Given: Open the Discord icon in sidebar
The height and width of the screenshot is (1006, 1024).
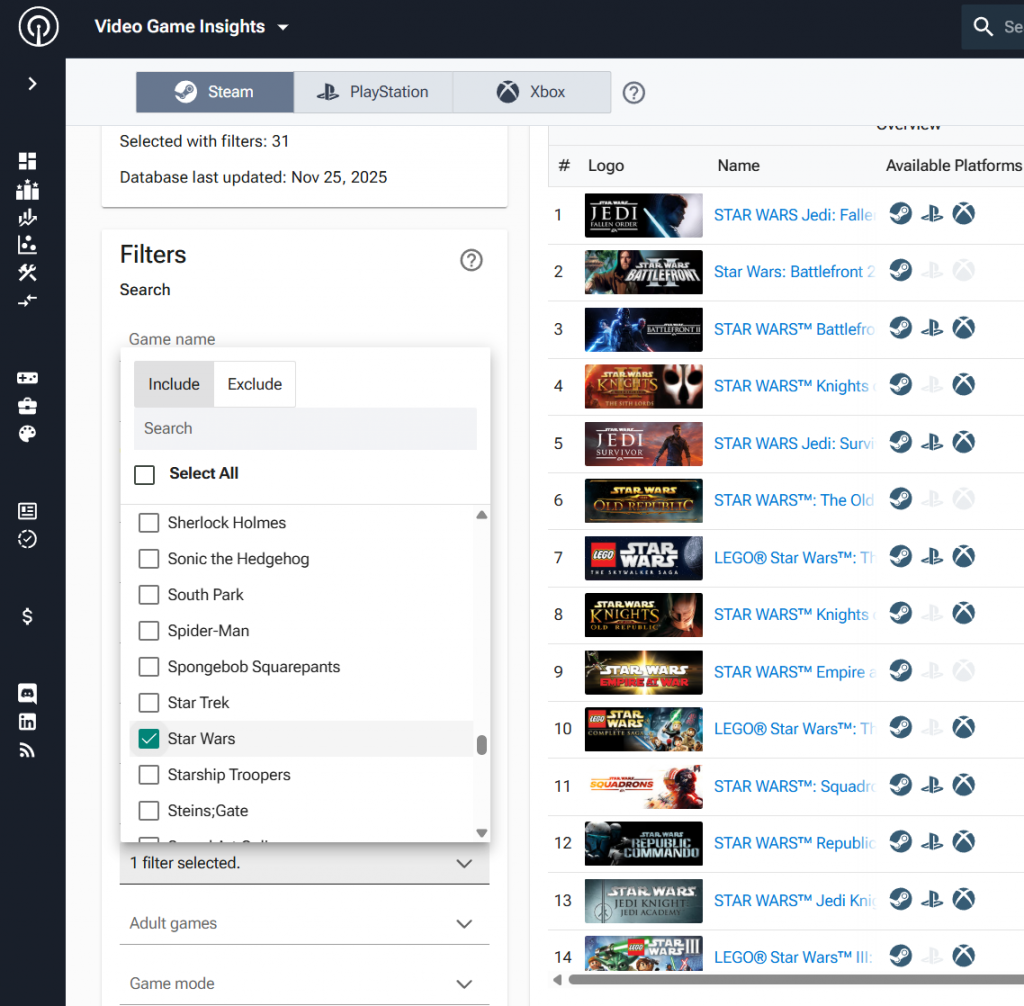Looking at the screenshot, I should pos(27,693).
